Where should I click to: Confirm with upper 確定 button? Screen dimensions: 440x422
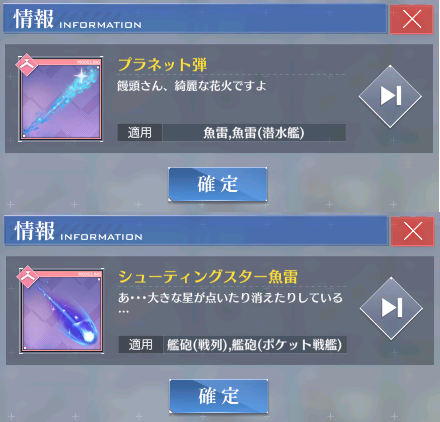click(217, 184)
